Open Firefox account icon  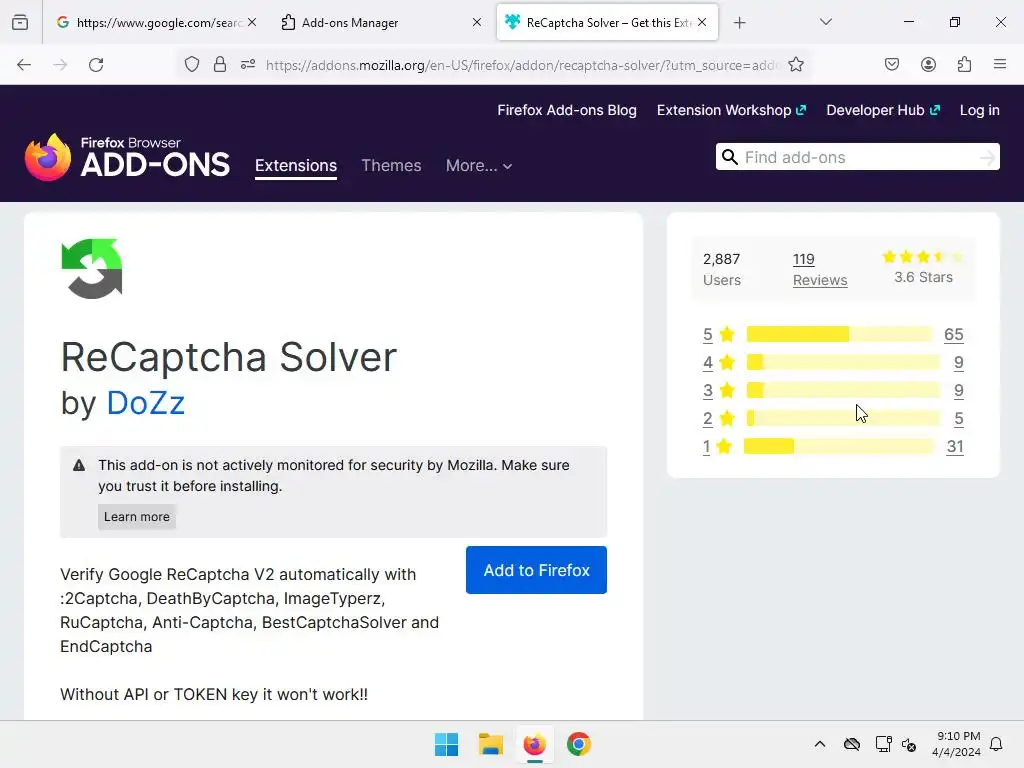tap(928, 65)
